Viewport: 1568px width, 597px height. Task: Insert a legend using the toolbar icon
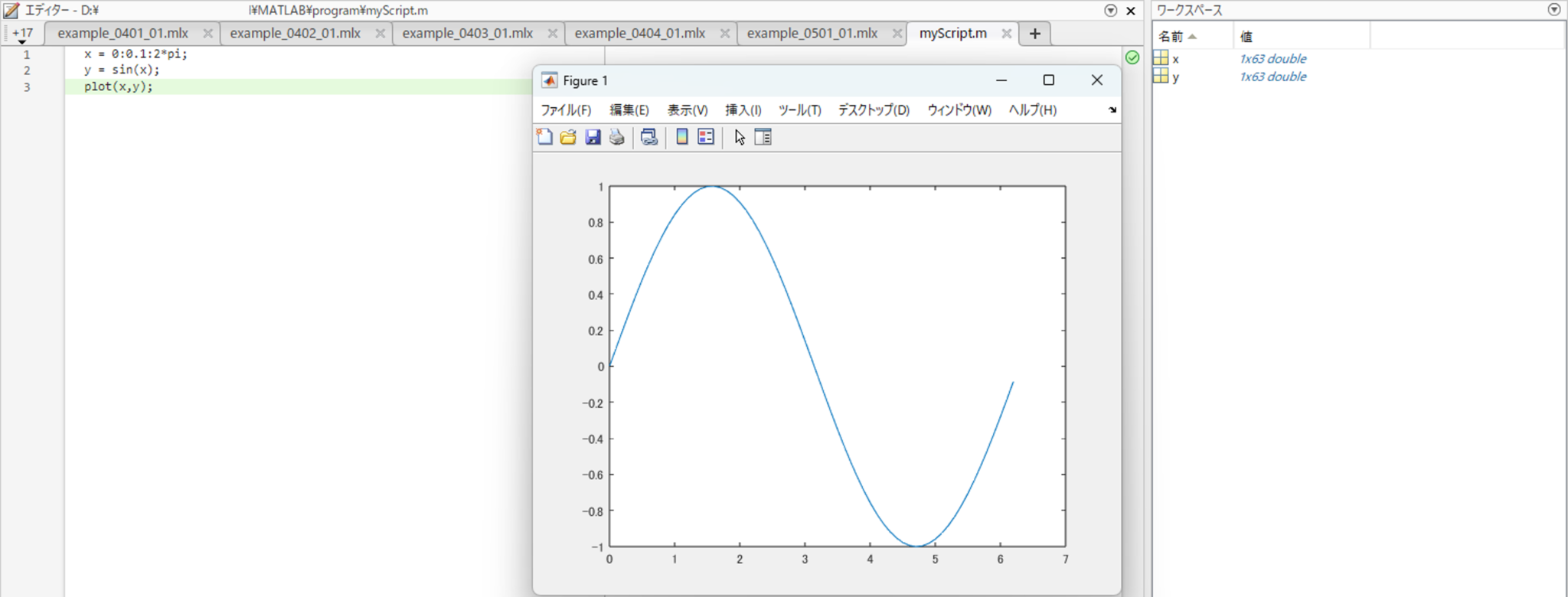coord(706,137)
